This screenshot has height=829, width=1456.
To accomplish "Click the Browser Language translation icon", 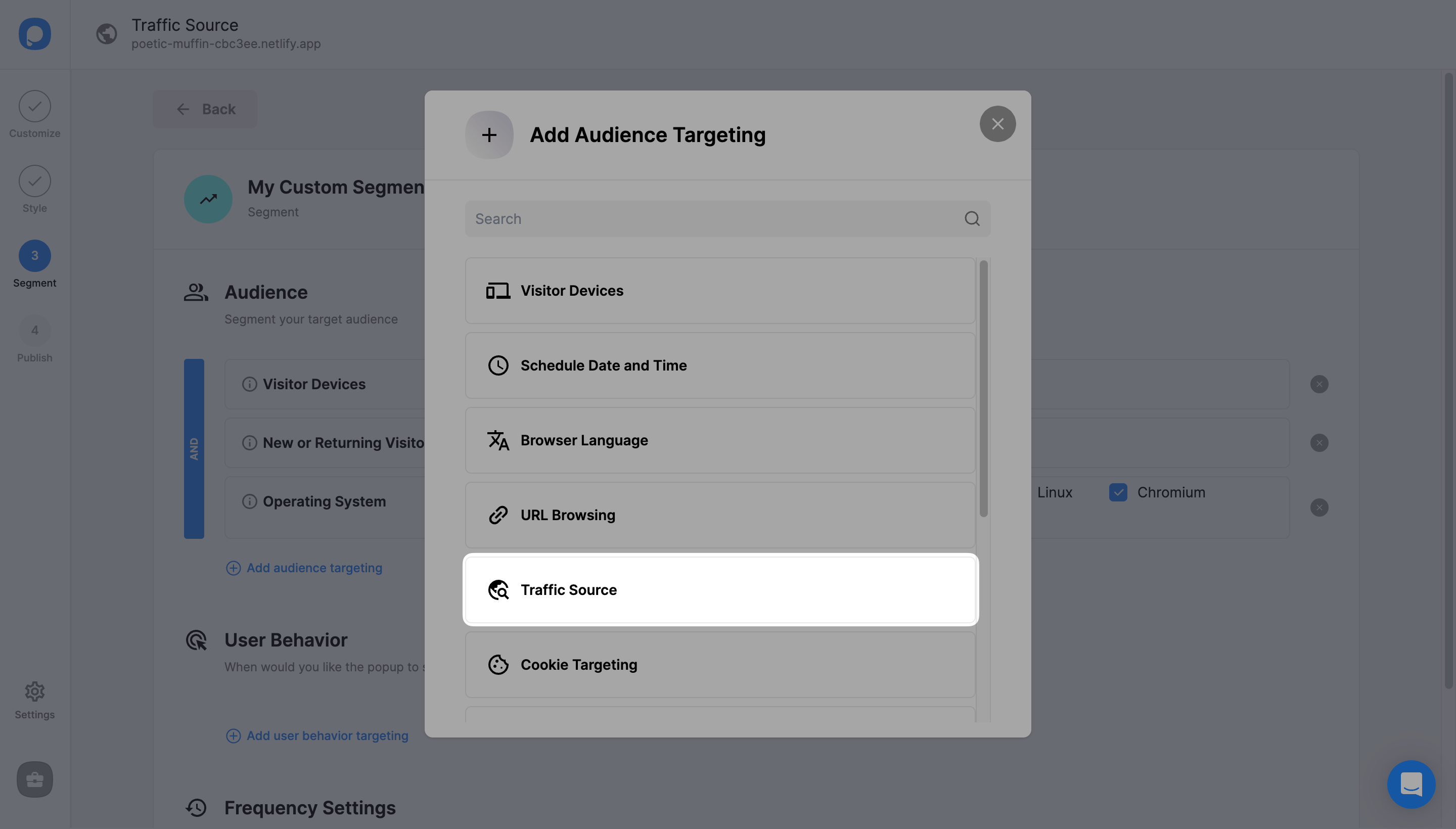I will pos(497,440).
